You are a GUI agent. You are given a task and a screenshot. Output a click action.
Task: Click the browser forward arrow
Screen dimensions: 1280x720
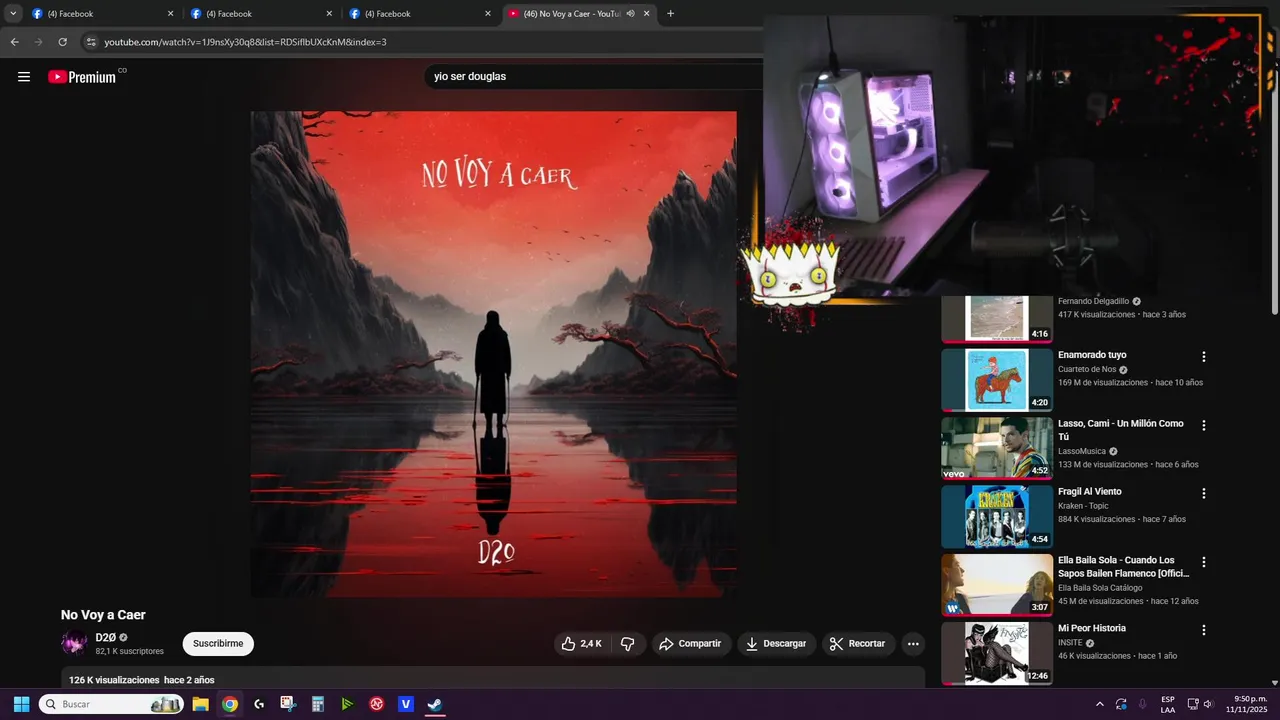(x=38, y=42)
